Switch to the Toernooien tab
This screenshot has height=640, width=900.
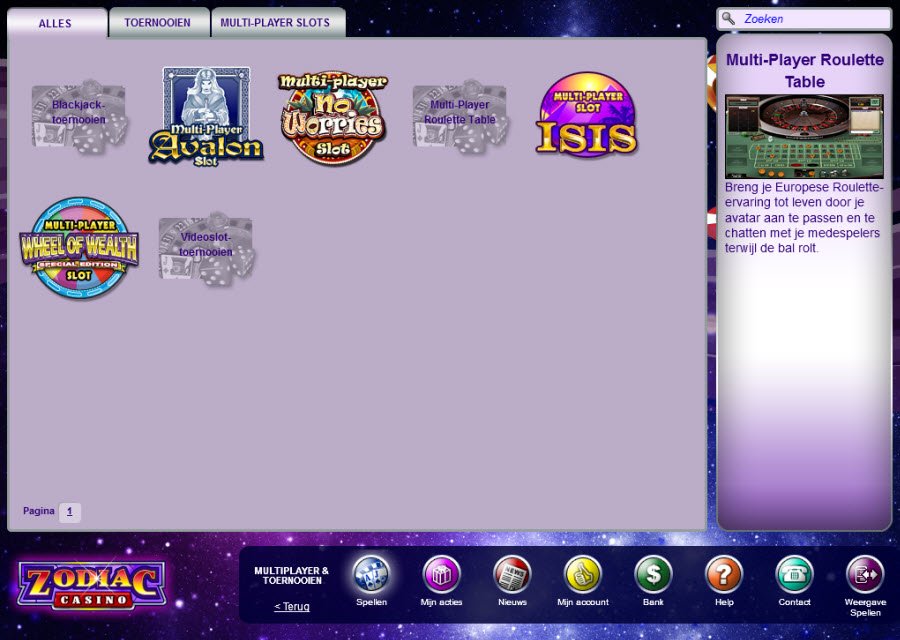tap(158, 23)
